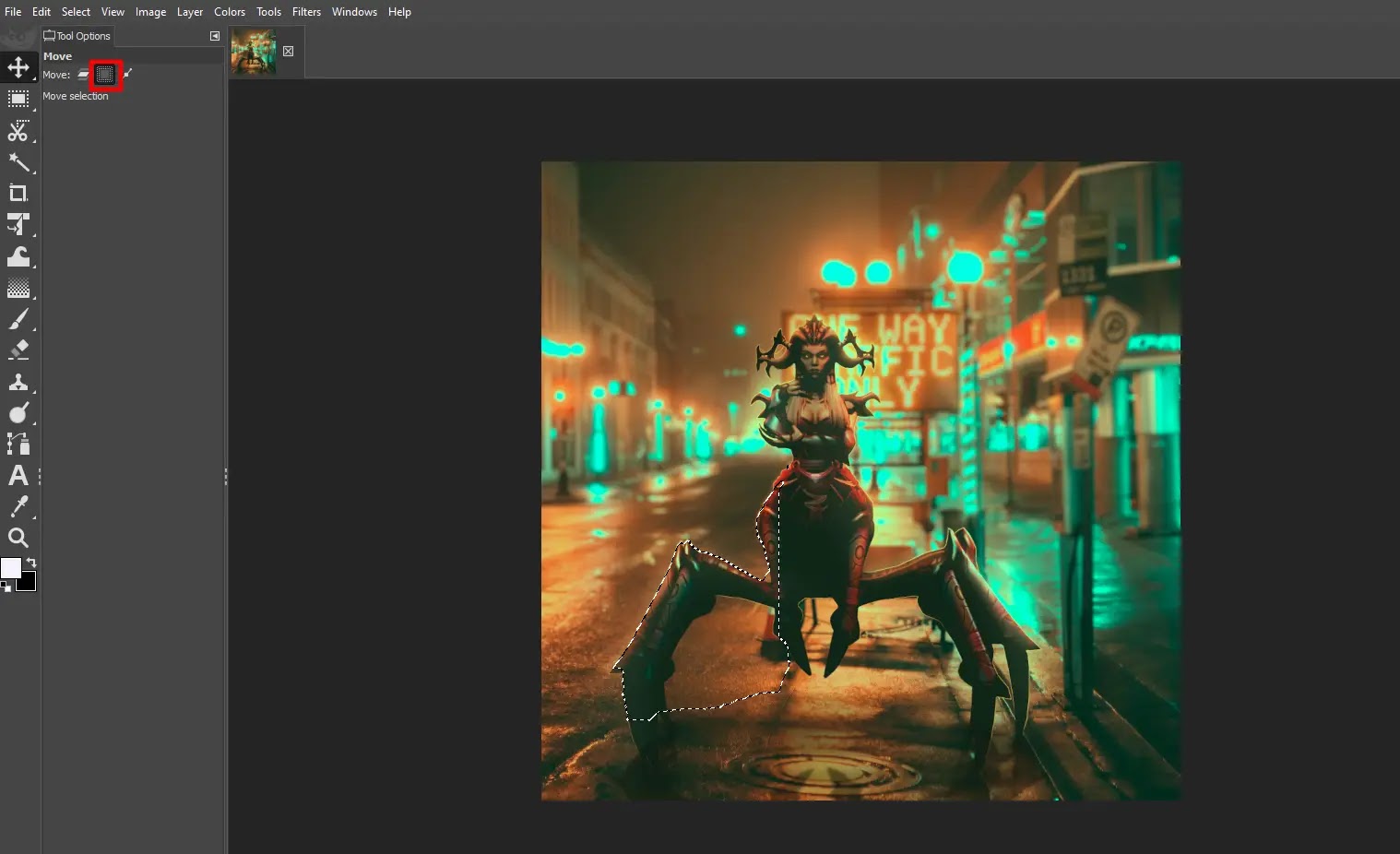Select the Warp Transform wave tool
The image size is (1400, 854).
pyautogui.click(x=18, y=256)
